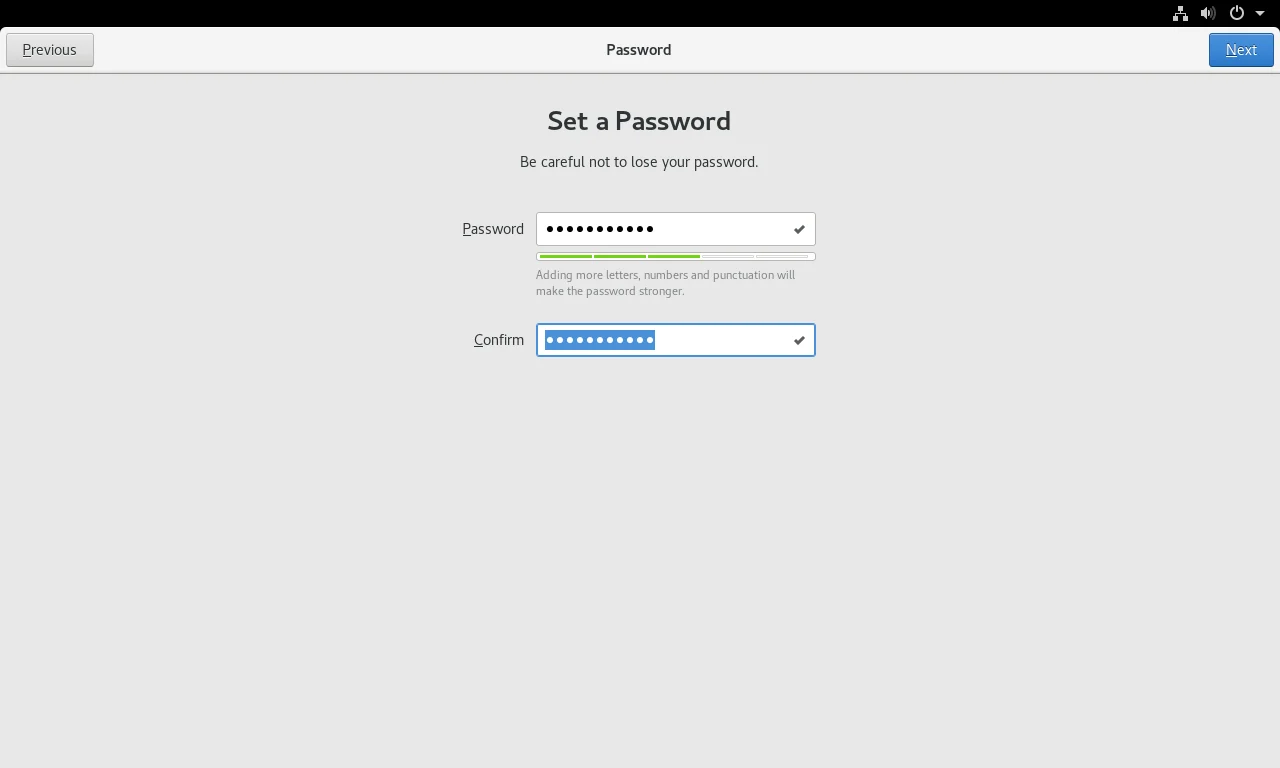Click the "Set a Password" heading

pyautogui.click(x=639, y=121)
